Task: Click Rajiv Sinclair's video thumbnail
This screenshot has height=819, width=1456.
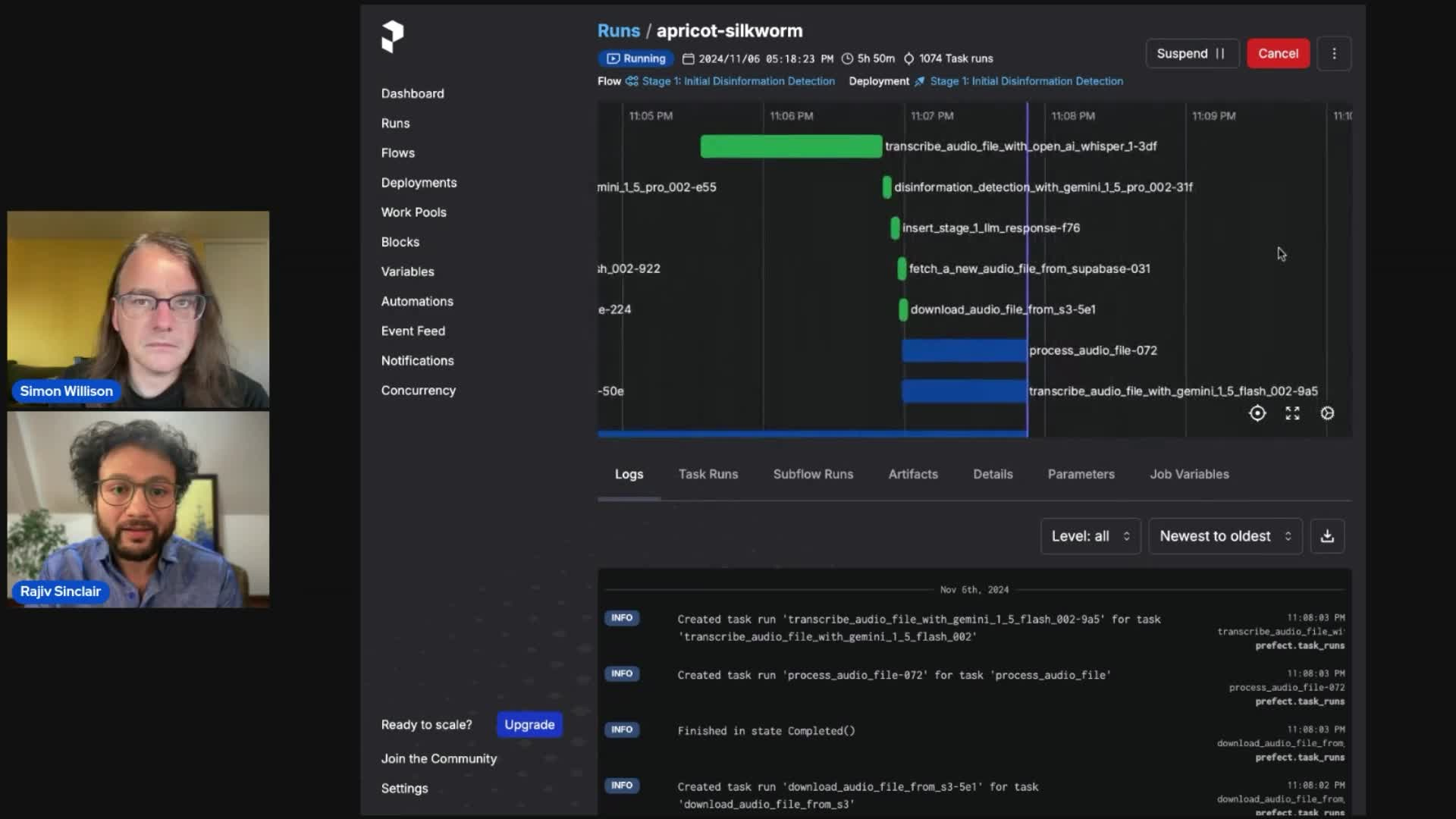Action: [x=138, y=510]
